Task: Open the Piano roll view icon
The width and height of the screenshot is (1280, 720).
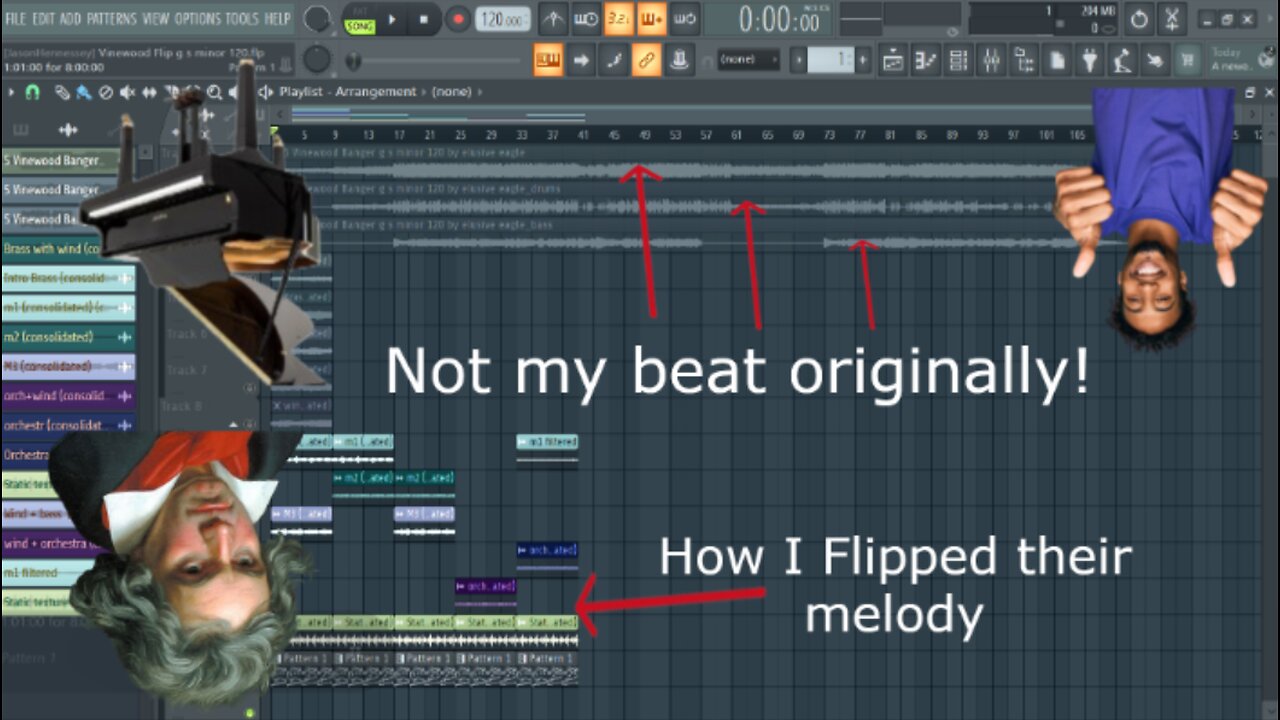Action: (926, 60)
